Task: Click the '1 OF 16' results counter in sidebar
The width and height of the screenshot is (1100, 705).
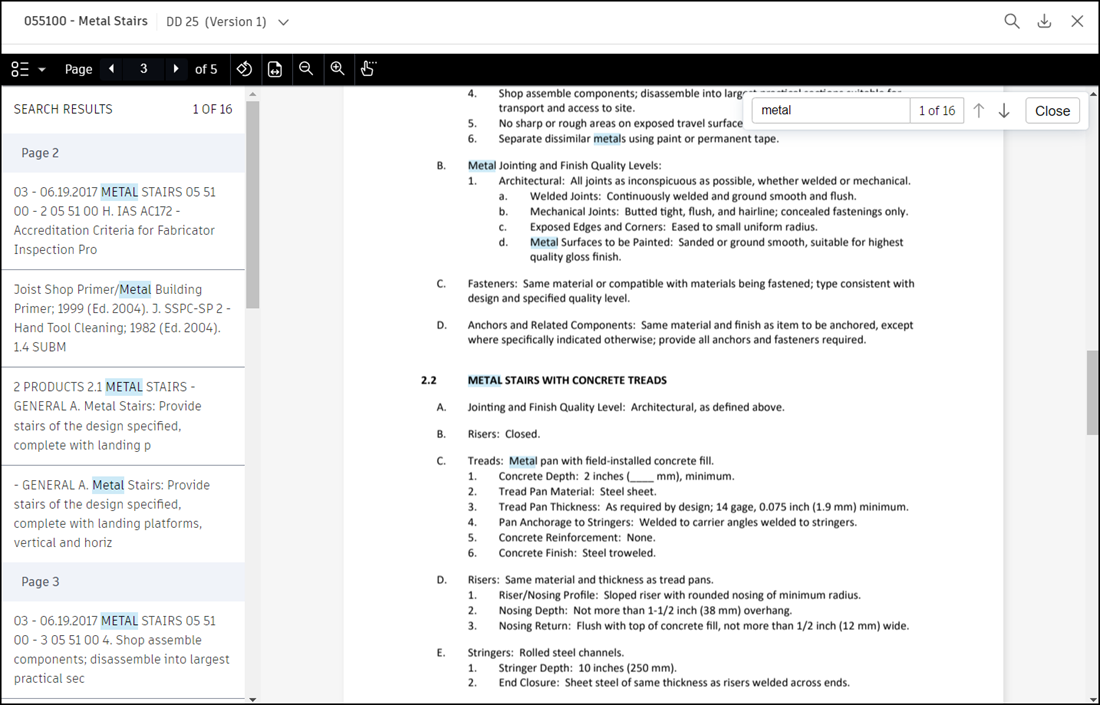Action: point(213,109)
